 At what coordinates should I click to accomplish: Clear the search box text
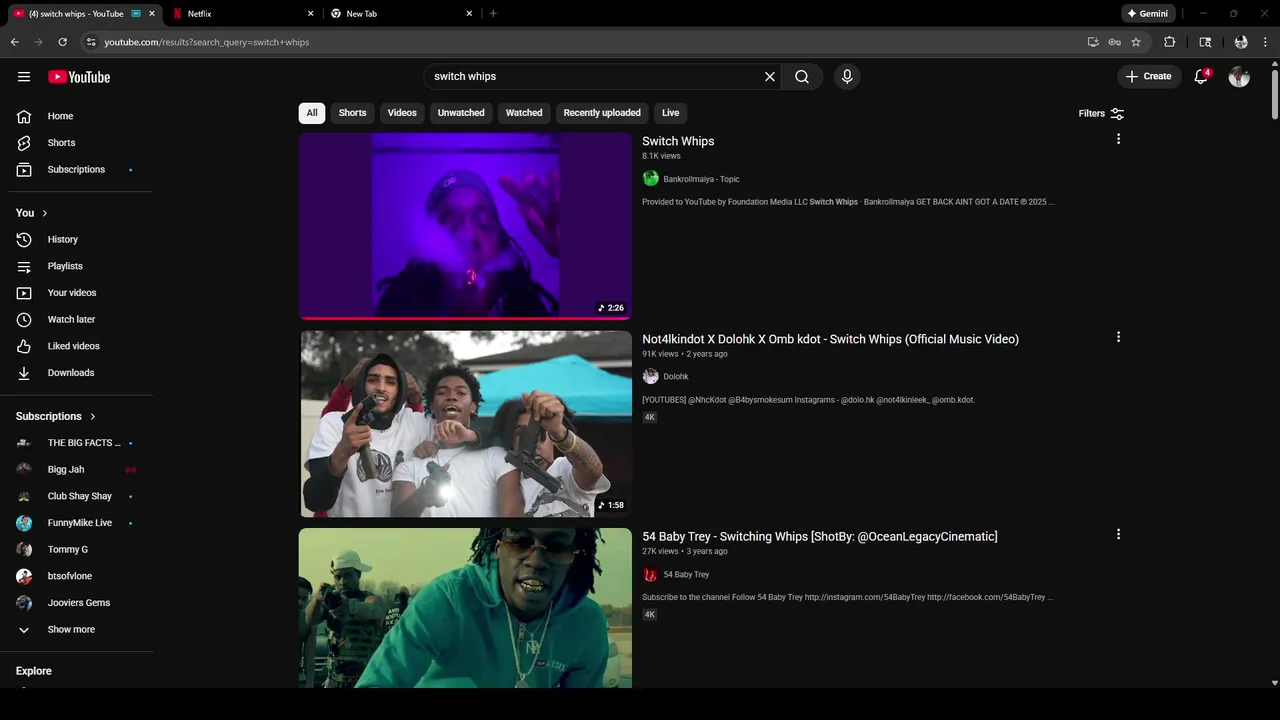[x=770, y=76]
